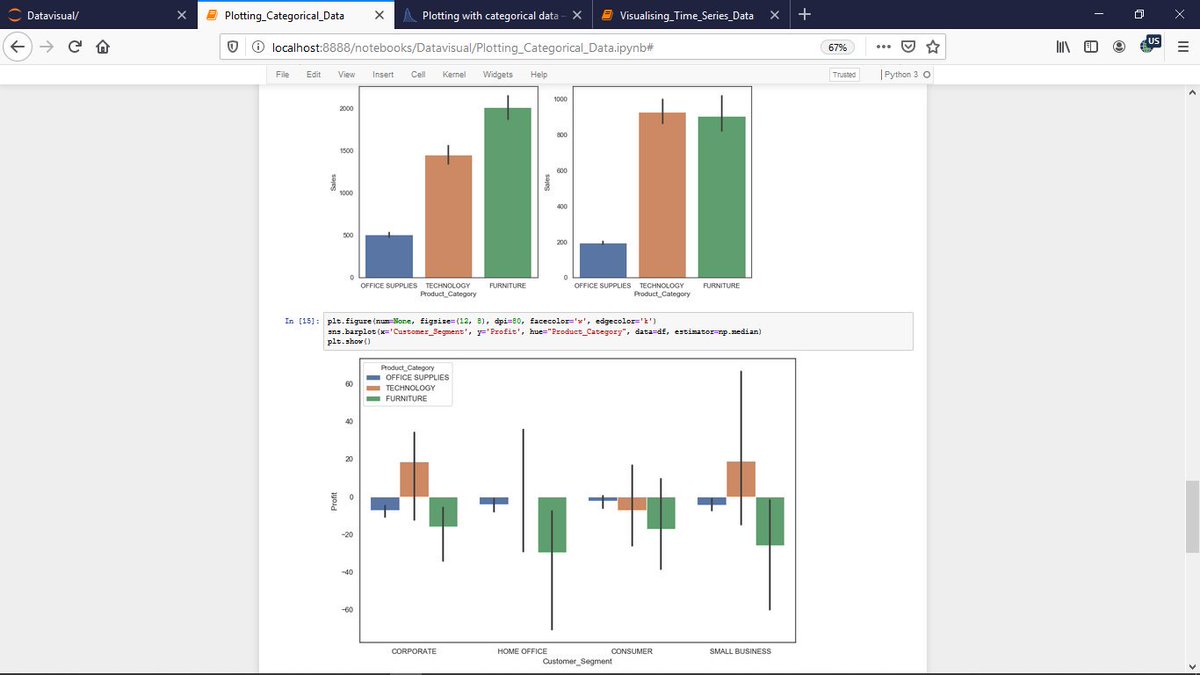Image resolution: width=1200 pixels, height=675 pixels.
Task: Click the In [15] cell prompt
Action: click(x=304, y=320)
